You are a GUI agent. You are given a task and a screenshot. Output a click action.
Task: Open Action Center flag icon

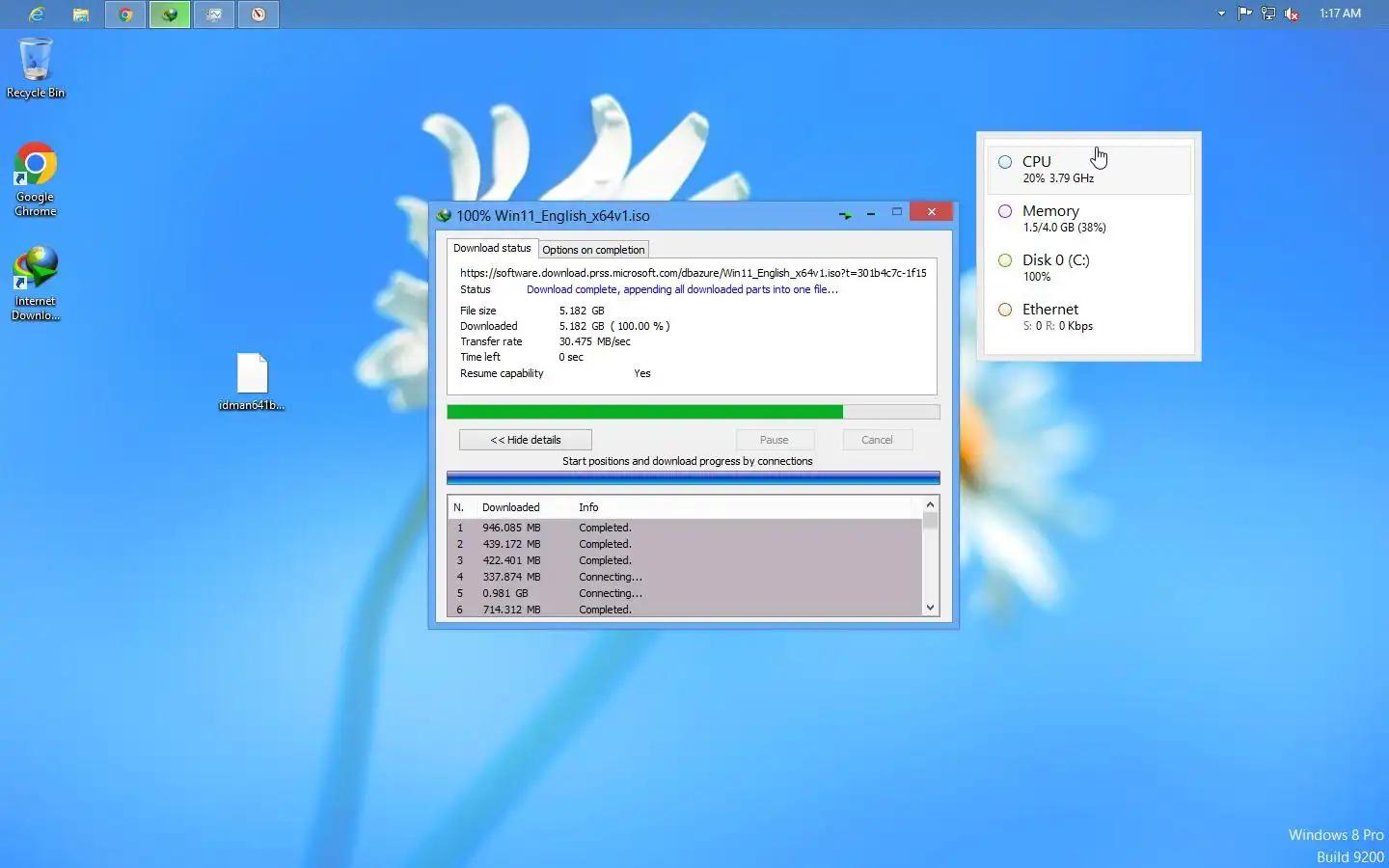(x=1245, y=14)
